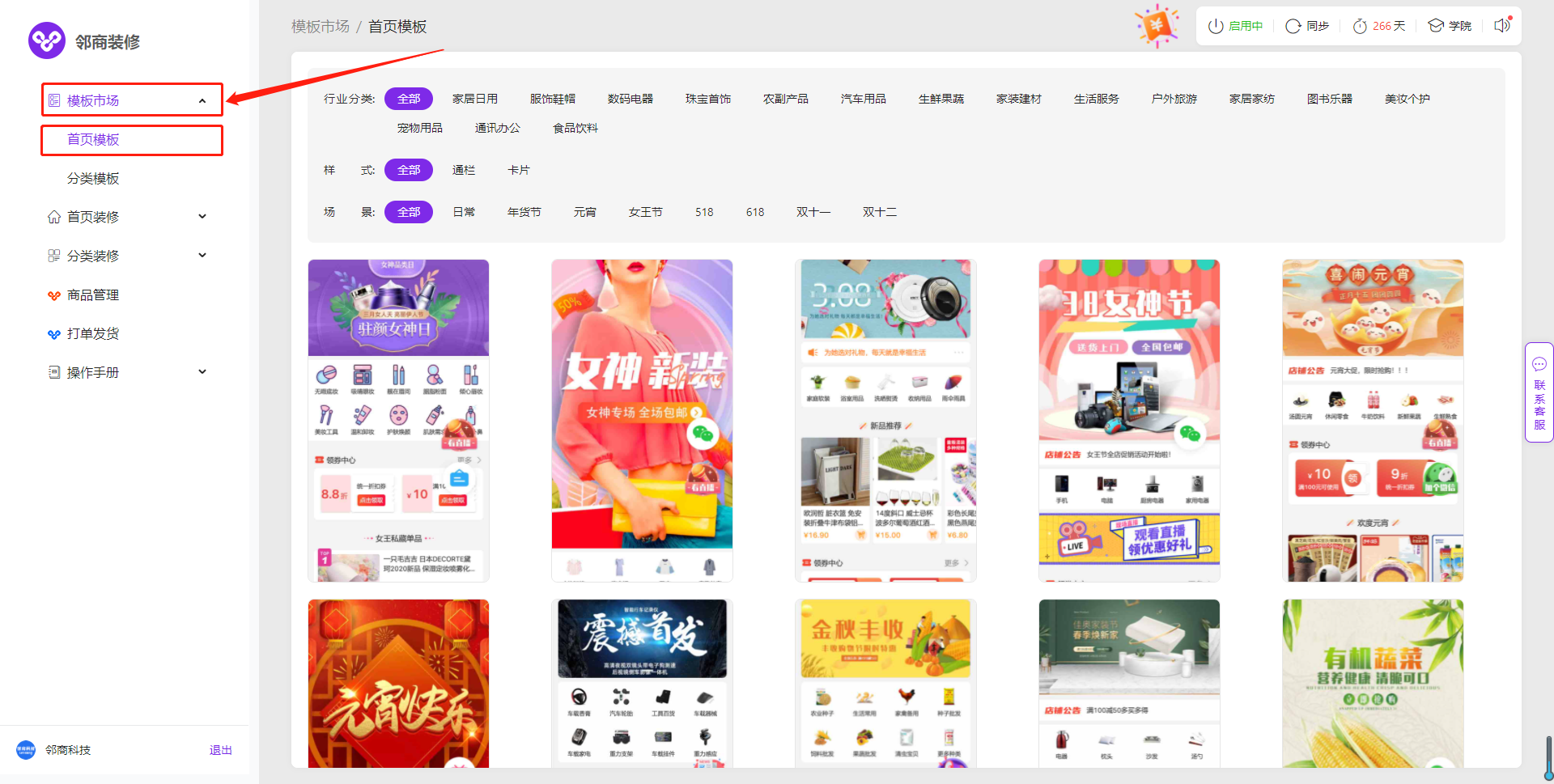1554x784 pixels.
Task: Filter industry by 农副产品
Action: [x=786, y=99]
